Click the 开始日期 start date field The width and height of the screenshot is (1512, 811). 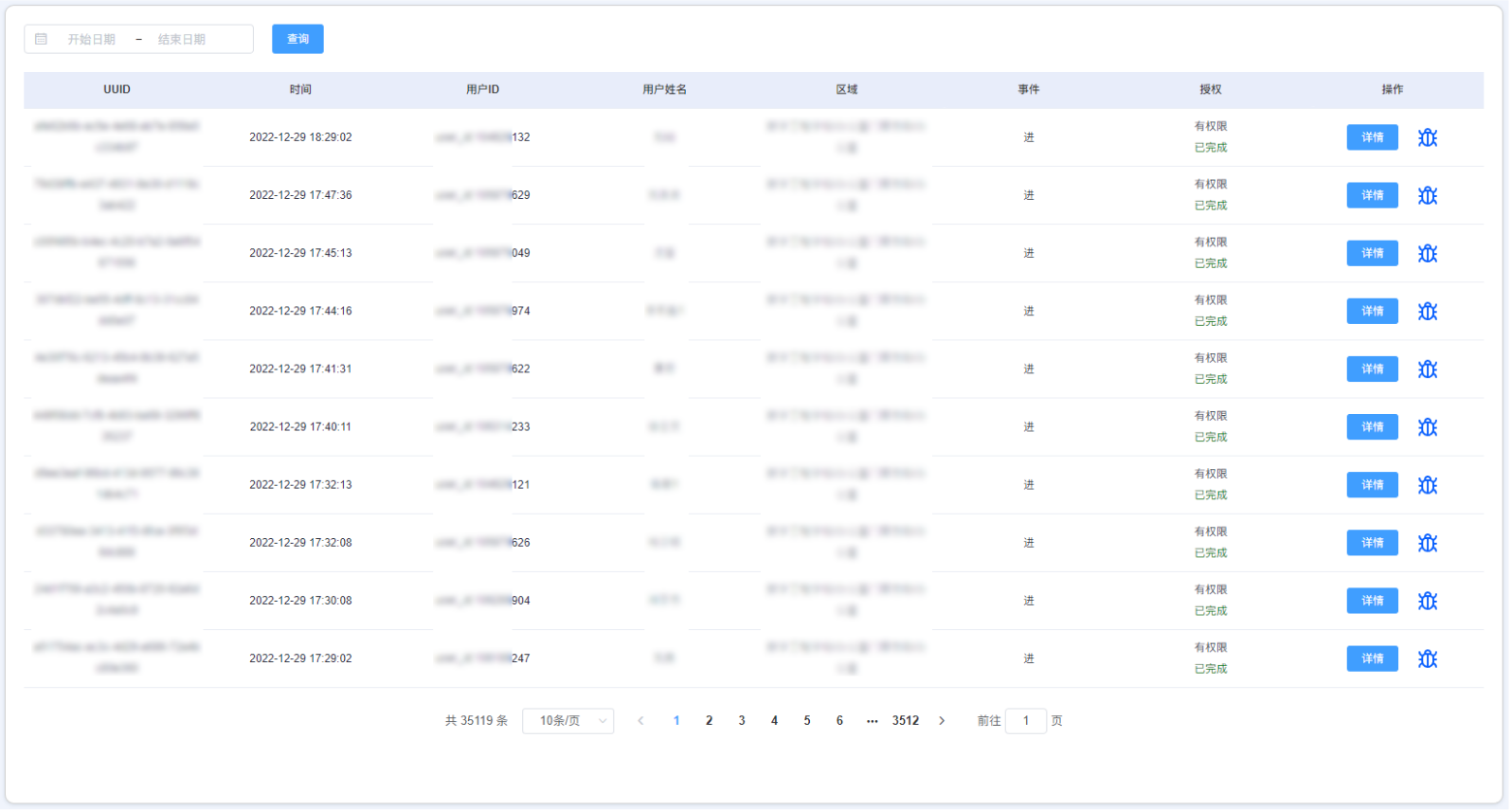(x=92, y=40)
